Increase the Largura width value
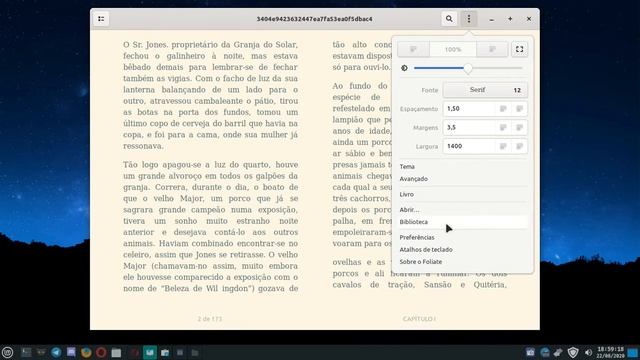Screen dimensions: 640x360 pyautogui.click(x=519, y=146)
